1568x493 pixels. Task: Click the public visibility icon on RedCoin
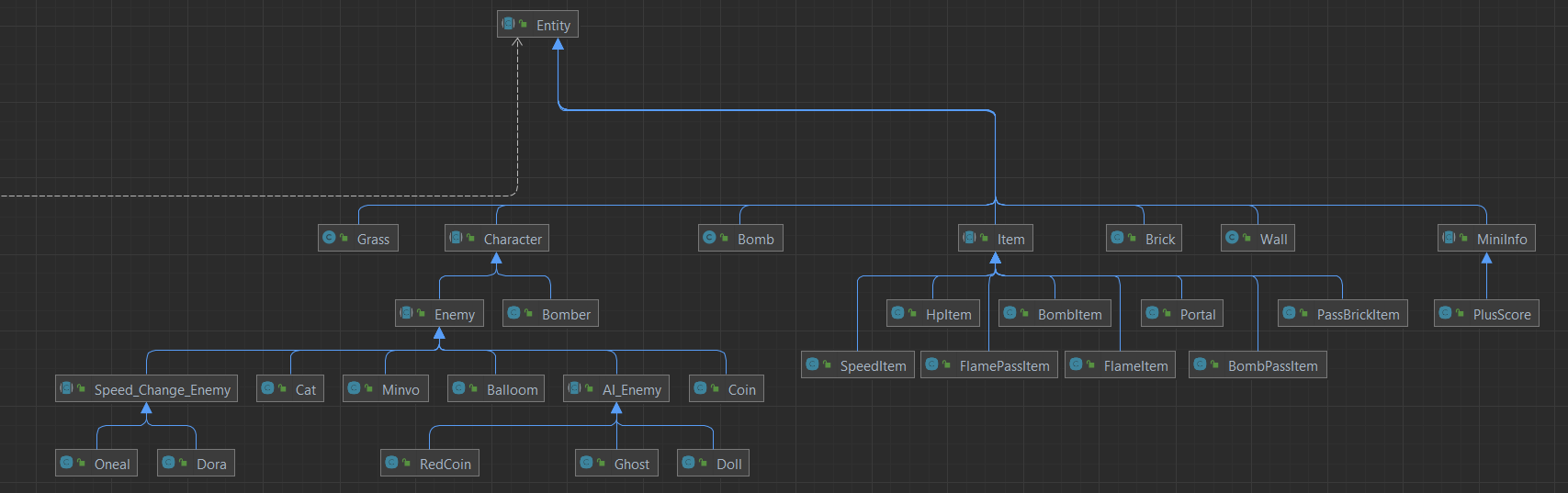coord(406,463)
